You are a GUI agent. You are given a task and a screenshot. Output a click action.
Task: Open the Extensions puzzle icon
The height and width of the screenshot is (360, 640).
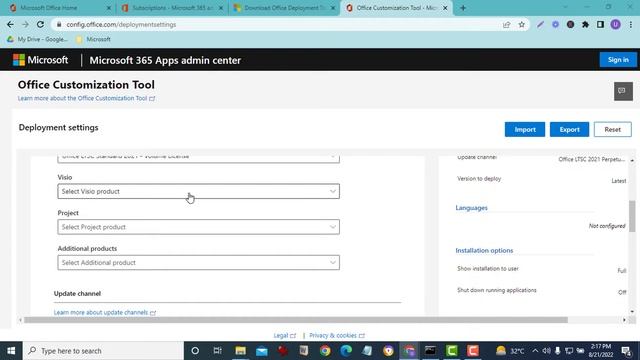(x=585, y=24)
